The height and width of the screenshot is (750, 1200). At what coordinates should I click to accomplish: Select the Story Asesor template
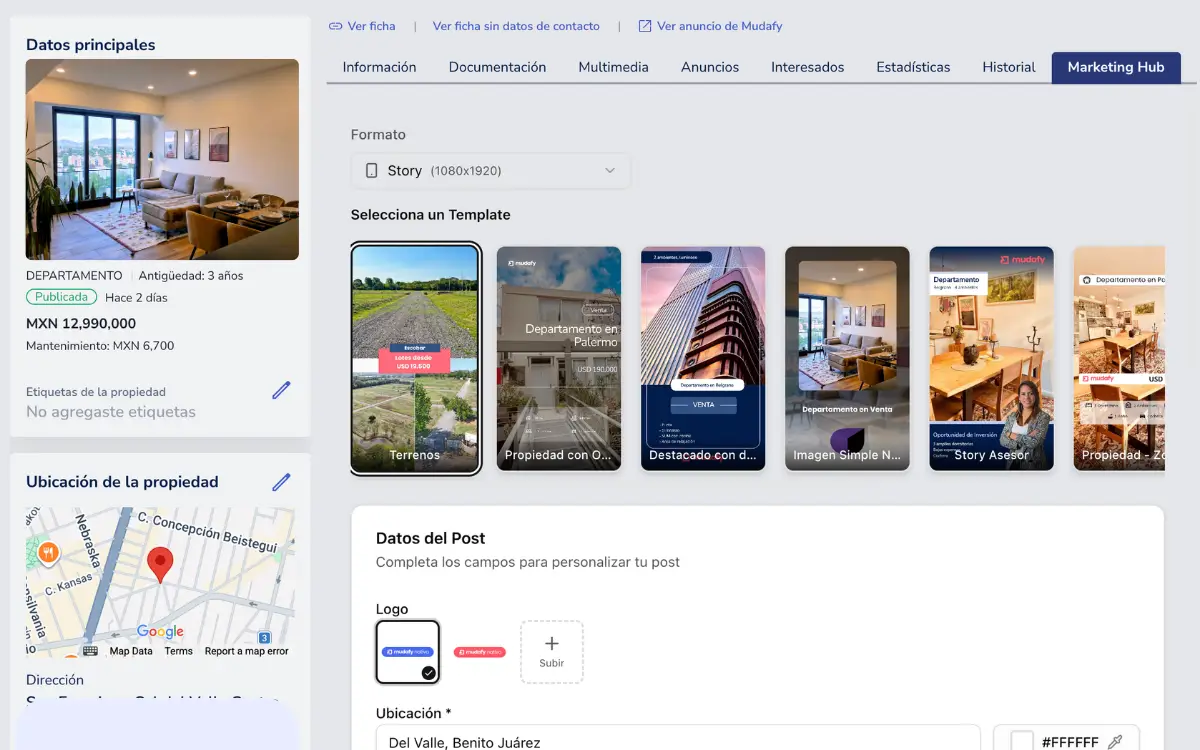pyautogui.click(x=991, y=358)
